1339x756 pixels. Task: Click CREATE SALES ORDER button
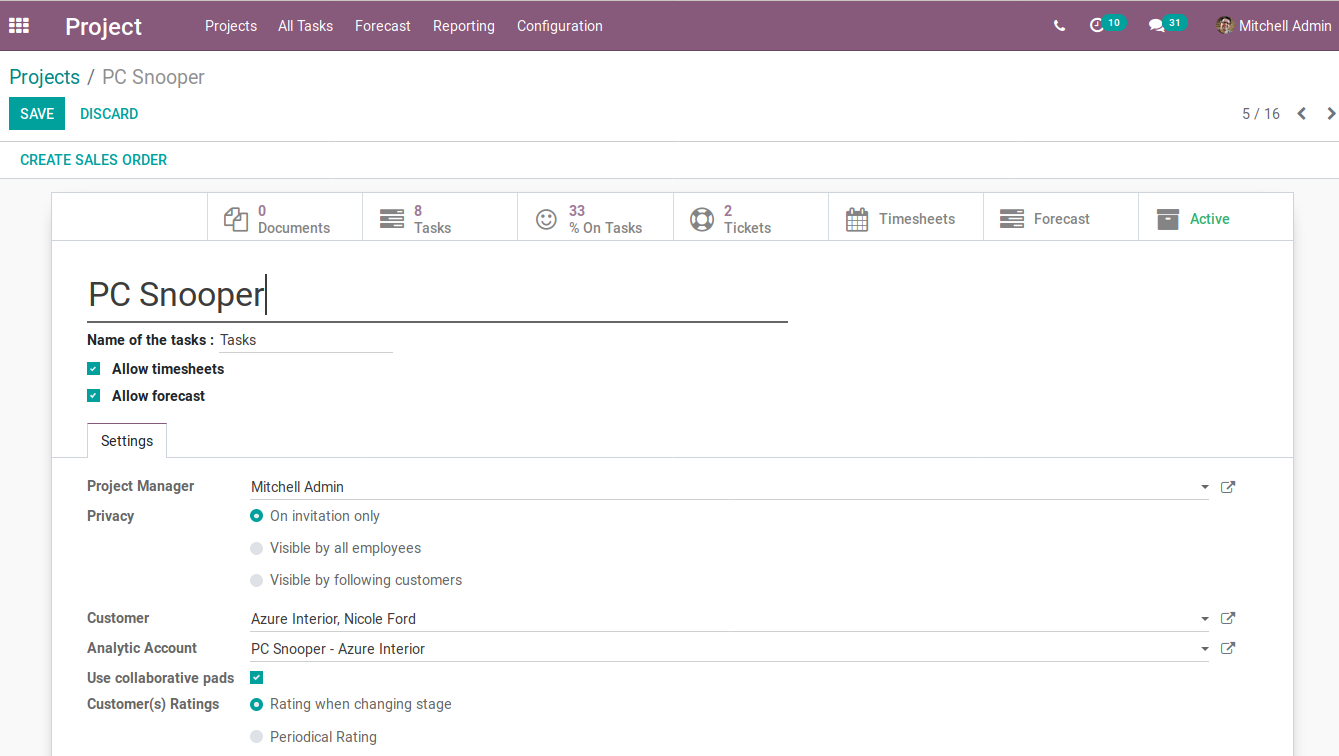(x=94, y=160)
